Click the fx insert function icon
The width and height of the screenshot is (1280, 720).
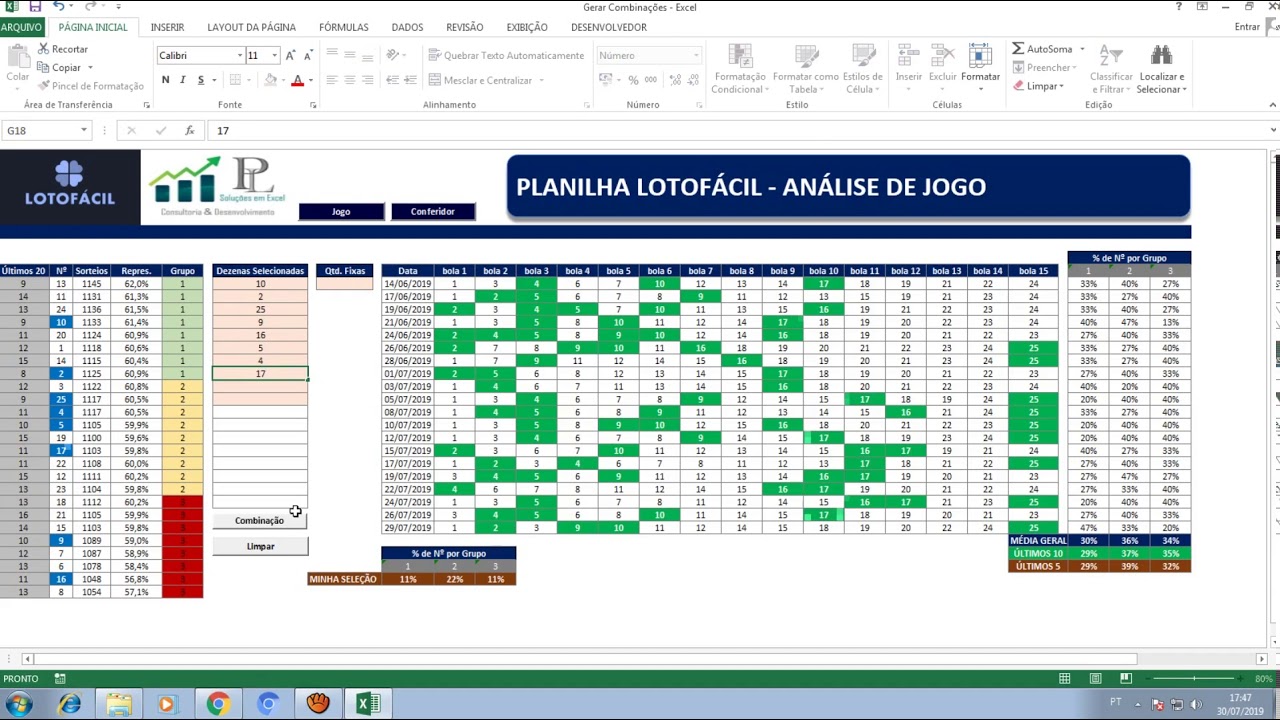[189, 130]
